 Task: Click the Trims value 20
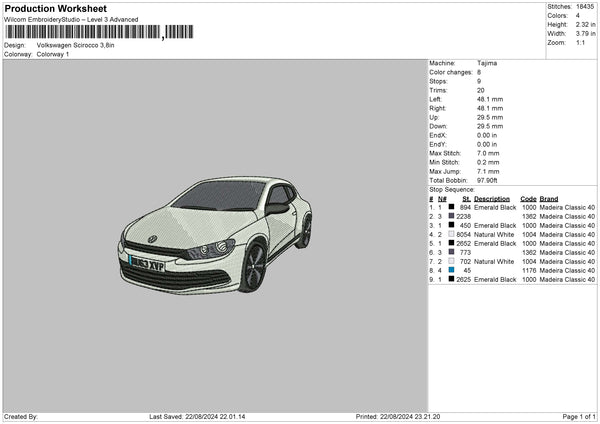(x=481, y=90)
